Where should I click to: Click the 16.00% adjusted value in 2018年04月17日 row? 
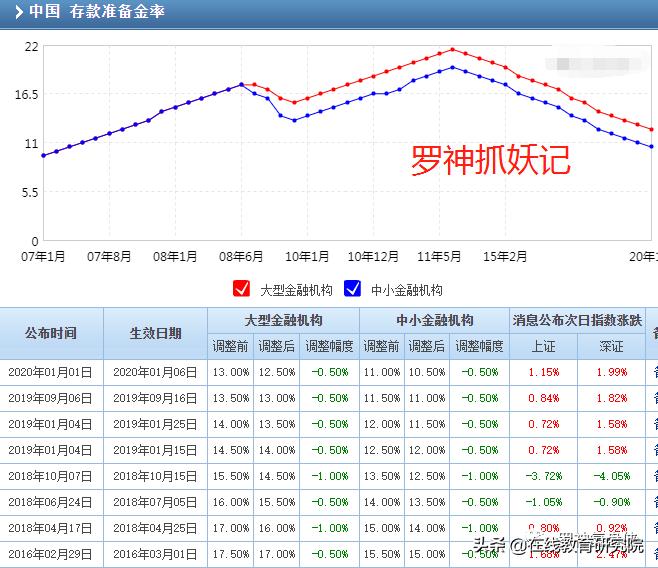point(277,528)
